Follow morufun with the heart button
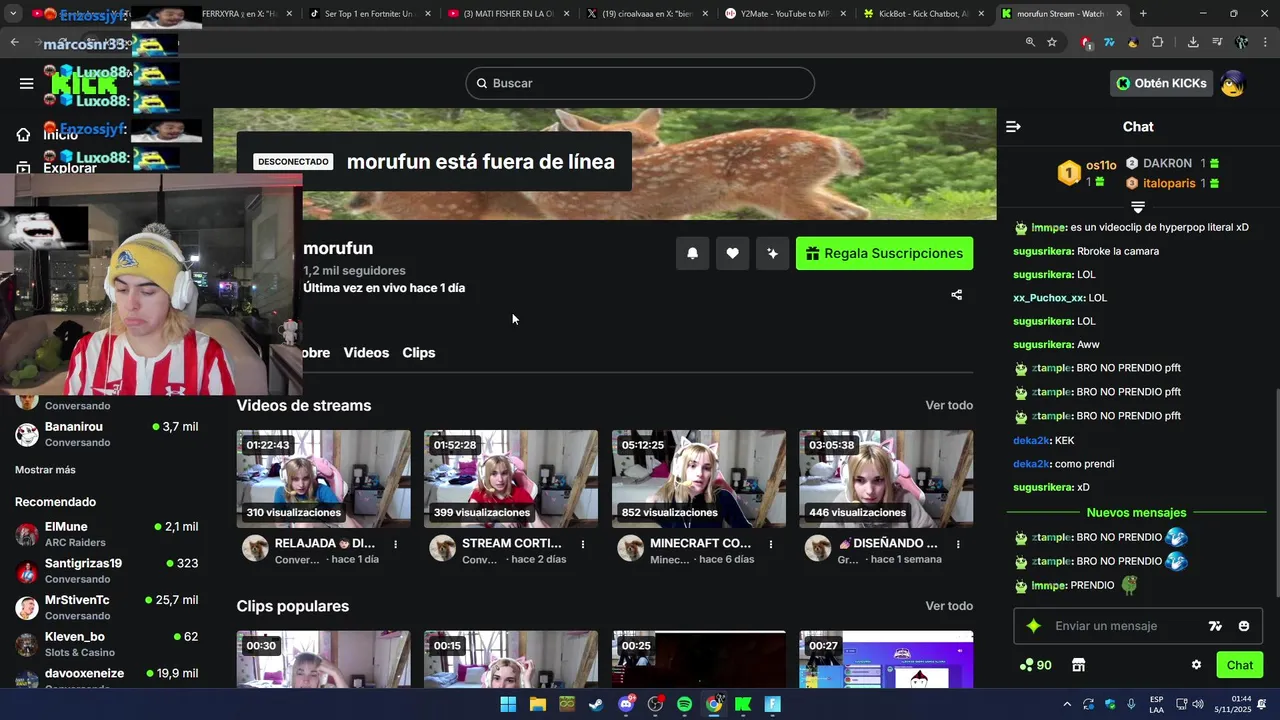 [x=732, y=253]
